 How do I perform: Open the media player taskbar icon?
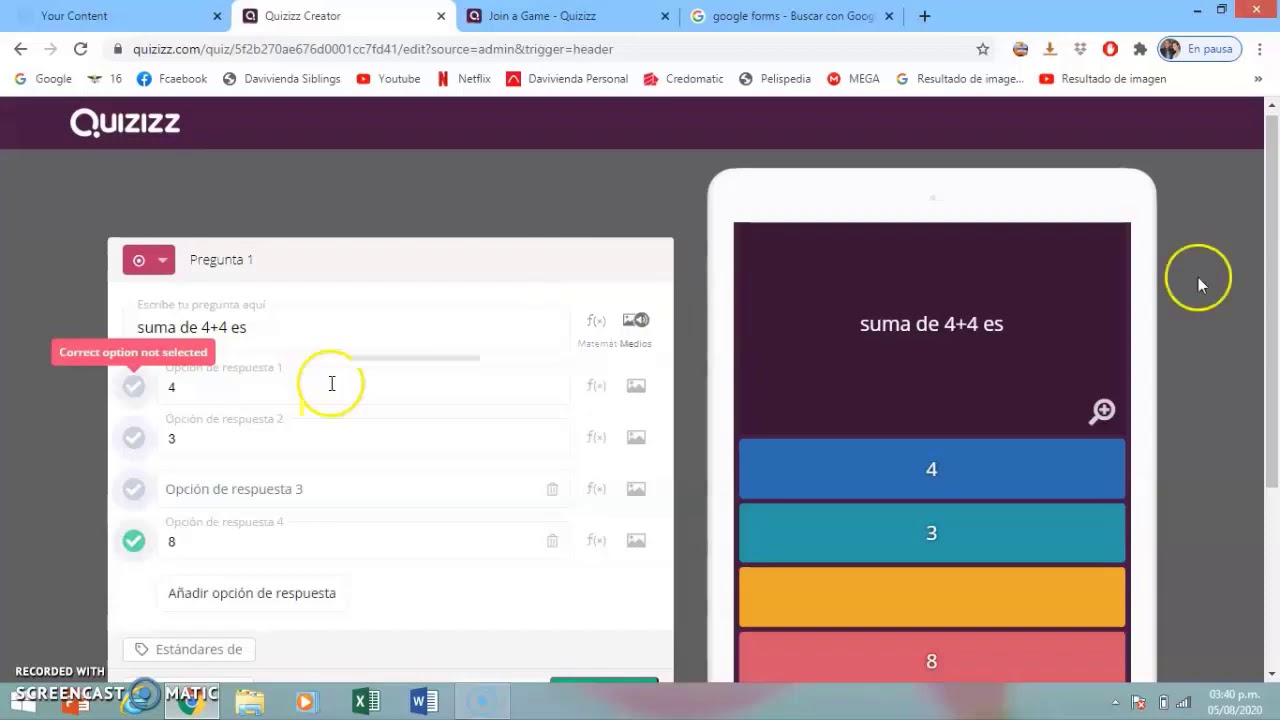pos(306,702)
